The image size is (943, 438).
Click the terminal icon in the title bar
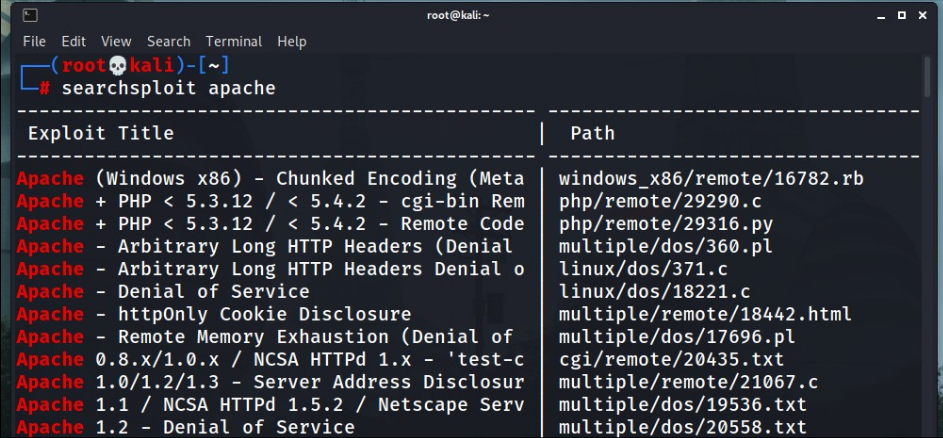coord(29,15)
